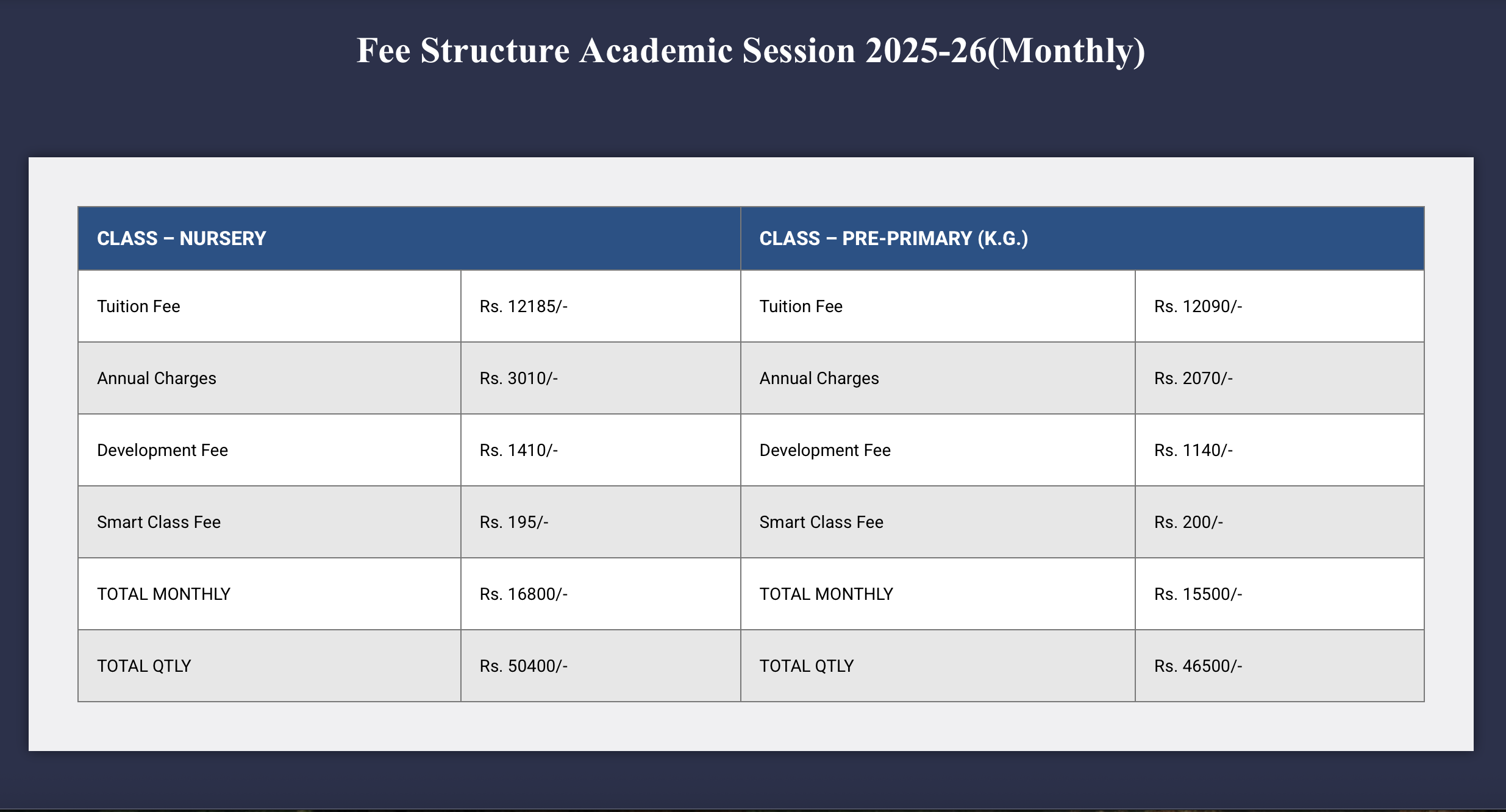This screenshot has height=812, width=1506.
Task: Click Nursery Tuition Fee label
Action: pos(138,306)
